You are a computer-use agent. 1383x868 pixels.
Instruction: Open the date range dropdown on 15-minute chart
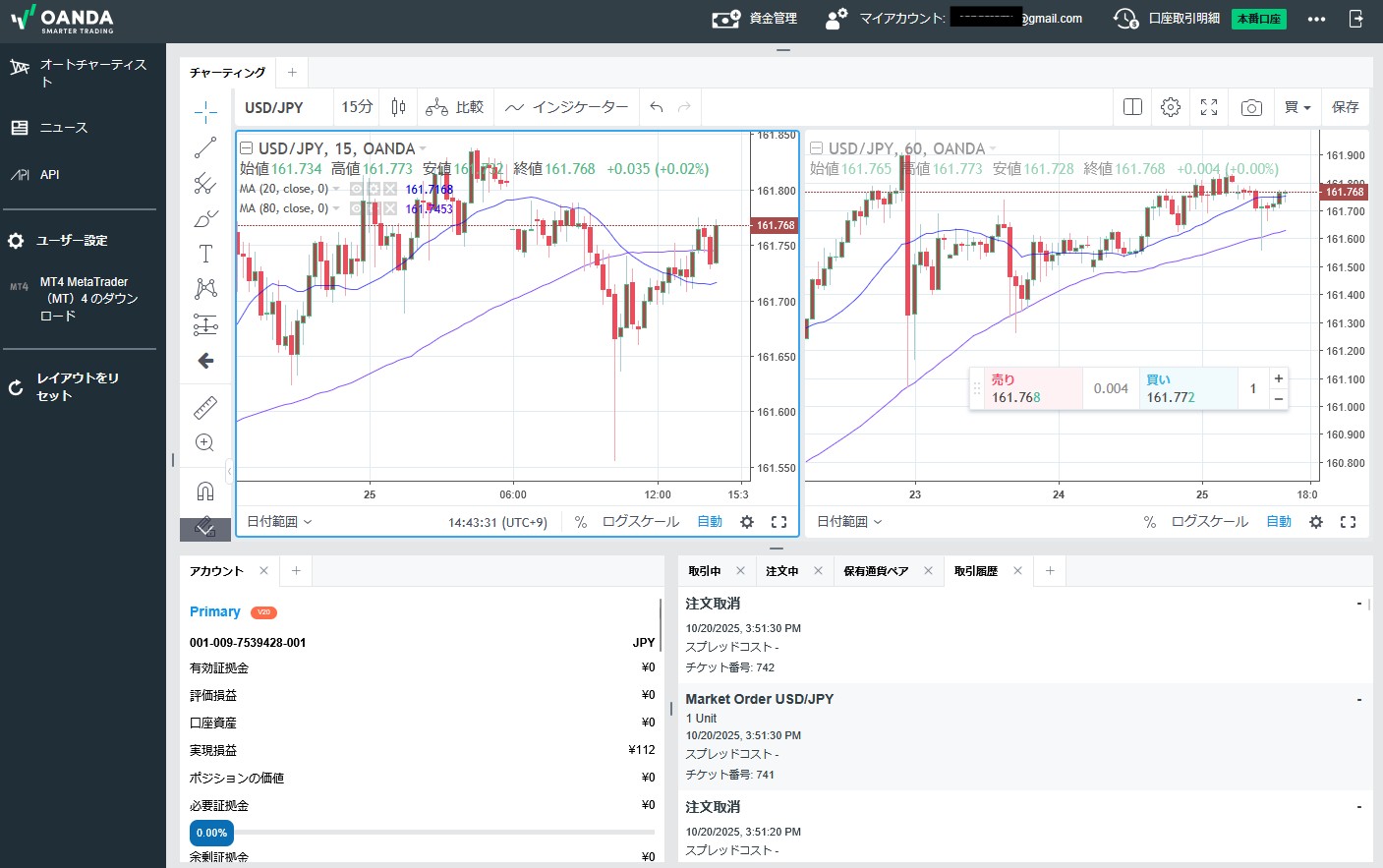pyautogui.click(x=279, y=522)
